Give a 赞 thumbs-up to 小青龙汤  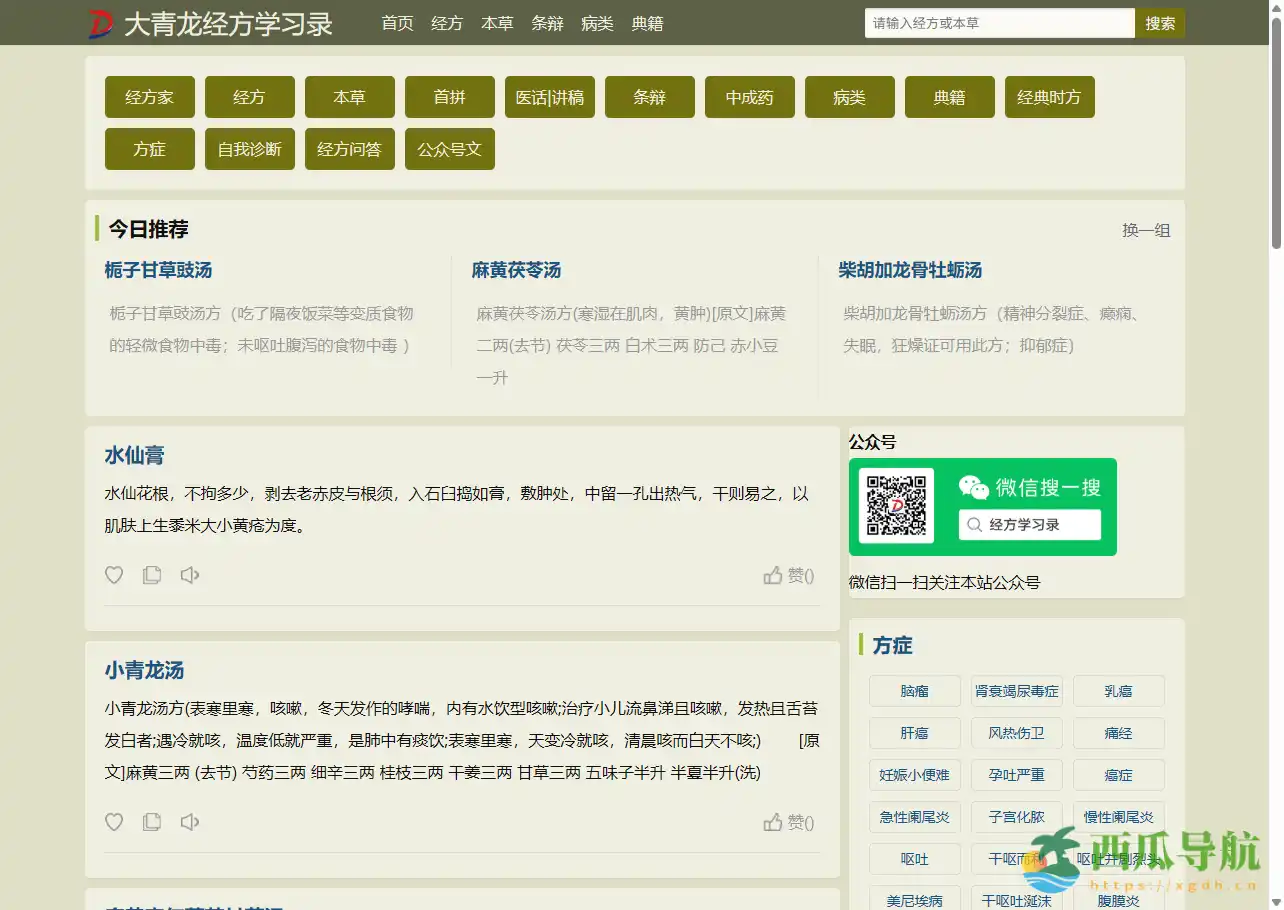click(788, 822)
